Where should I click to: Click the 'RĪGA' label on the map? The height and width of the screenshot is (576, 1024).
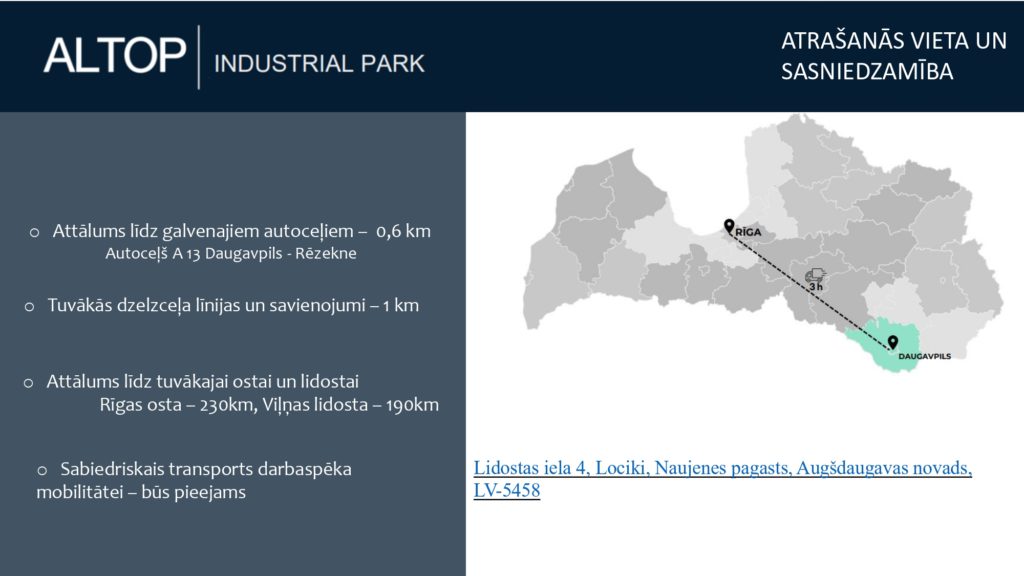point(749,231)
